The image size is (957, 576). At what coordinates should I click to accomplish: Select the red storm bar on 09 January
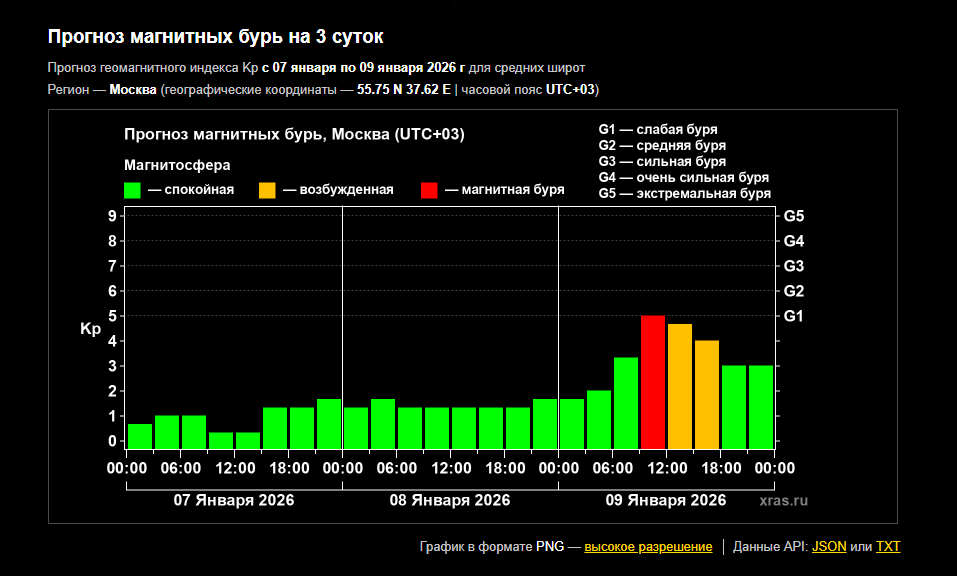click(x=653, y=382)
